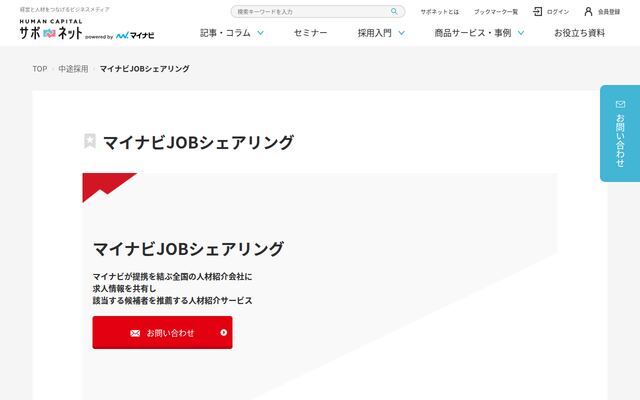
Task: Click the arrow icon in red inquiry button
Action: click(x=223, y=332)
